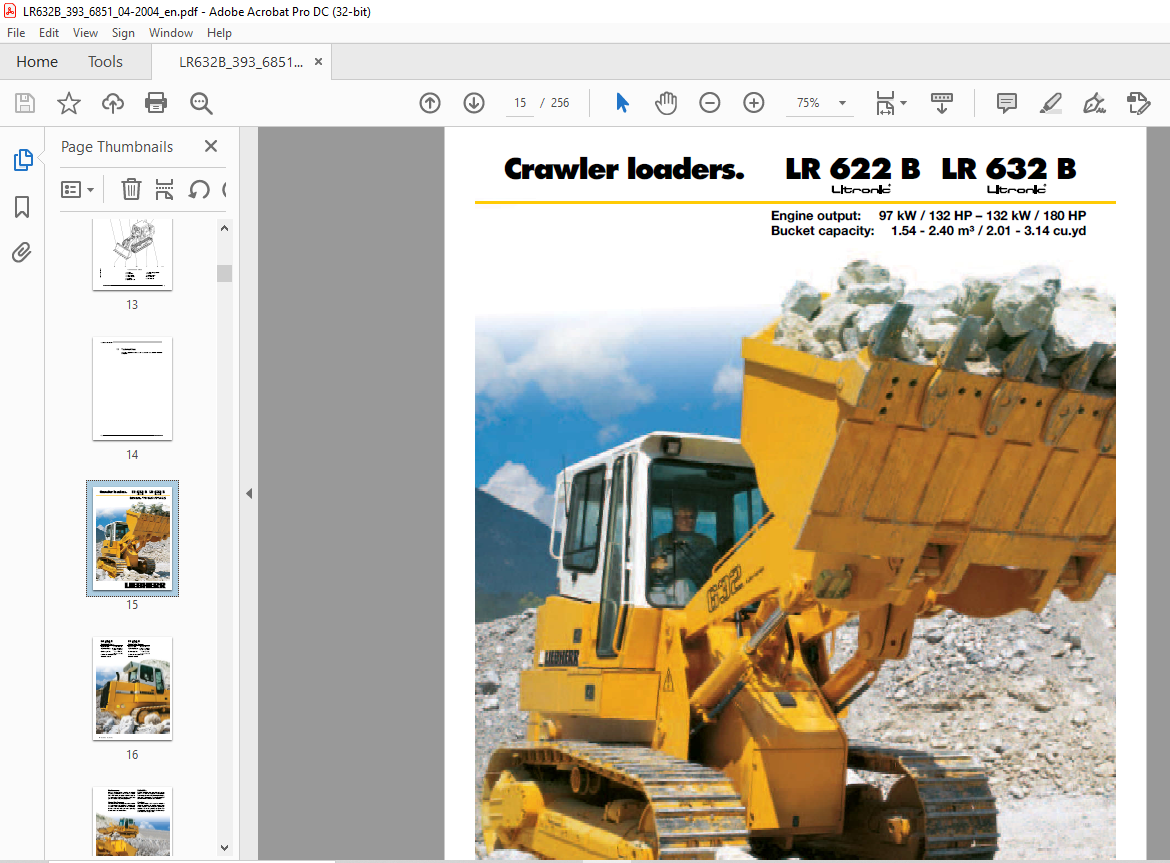
Task: Click thumbnails scrollbar up arrow
Action: coord(225,228)
